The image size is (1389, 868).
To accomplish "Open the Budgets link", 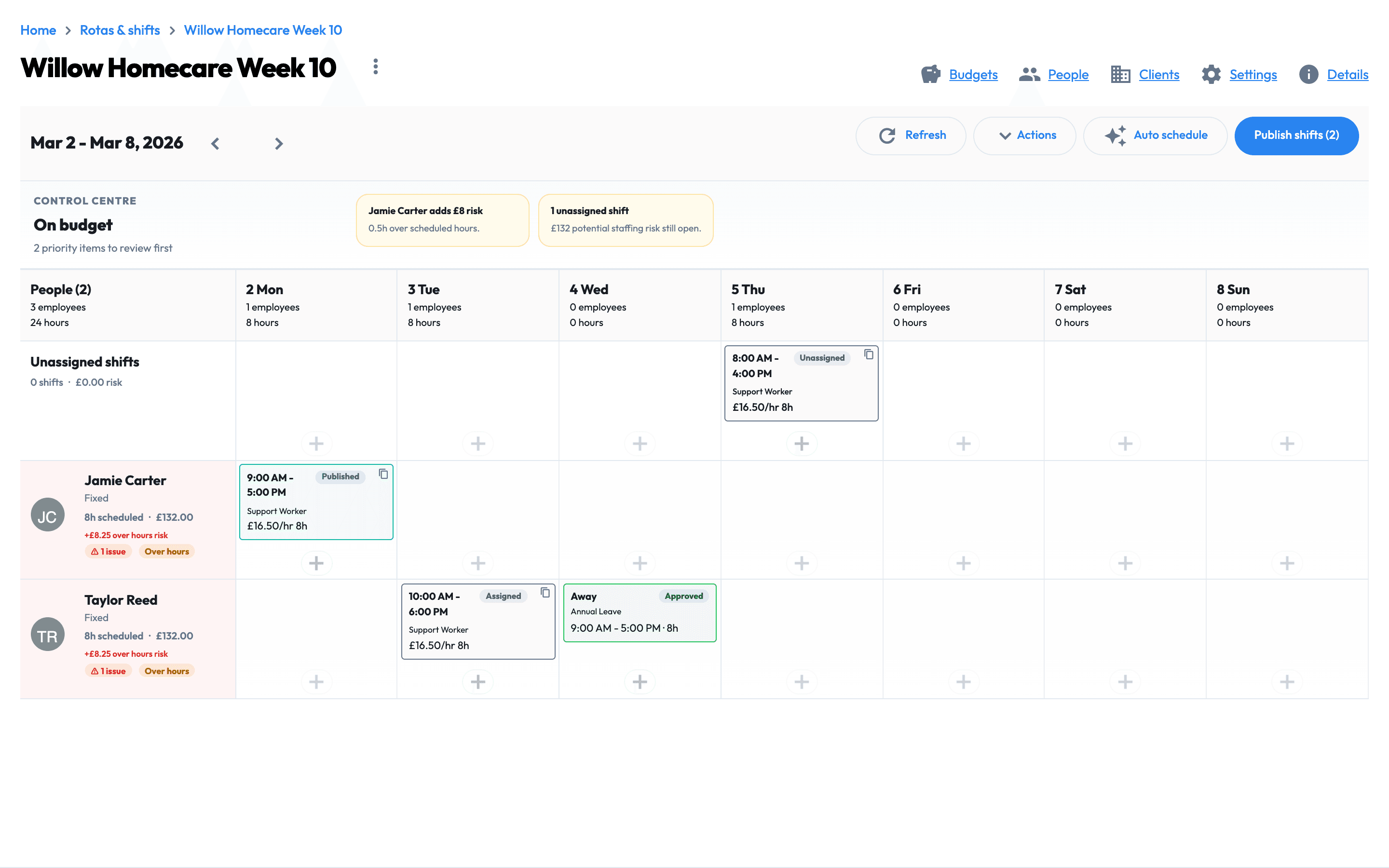I will click(973, 75).
